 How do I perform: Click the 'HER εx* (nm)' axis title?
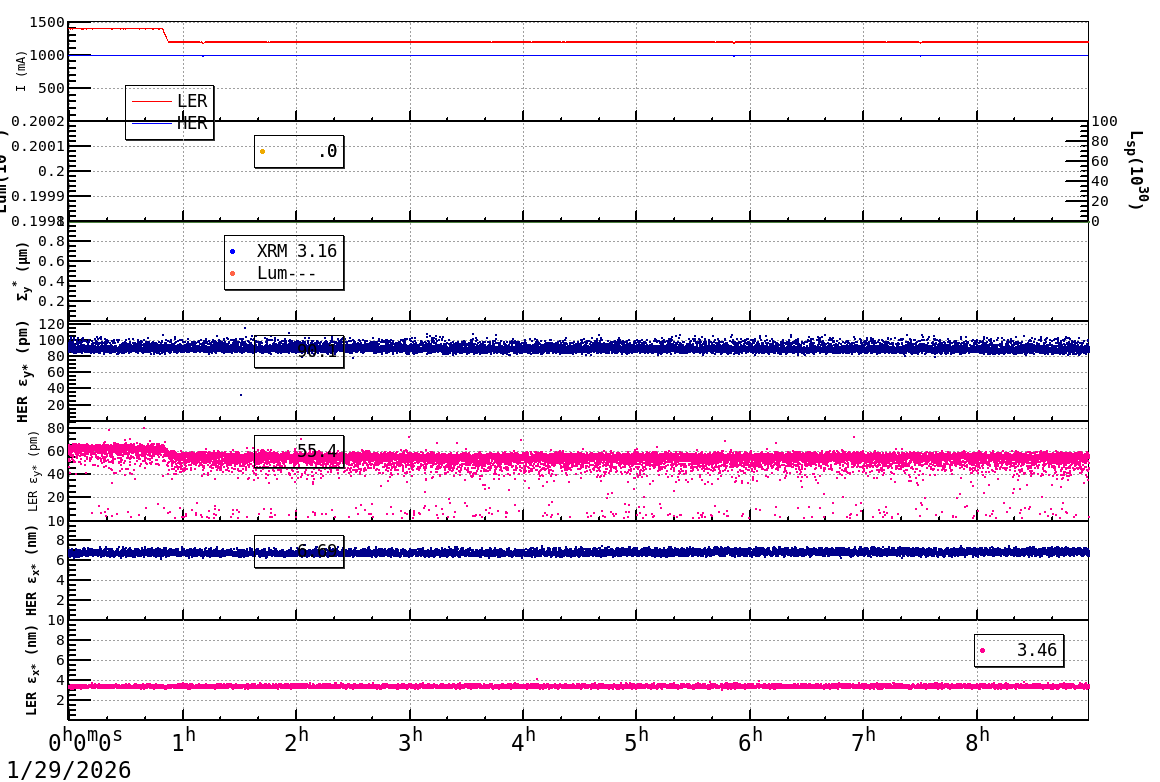coord(30,570)
